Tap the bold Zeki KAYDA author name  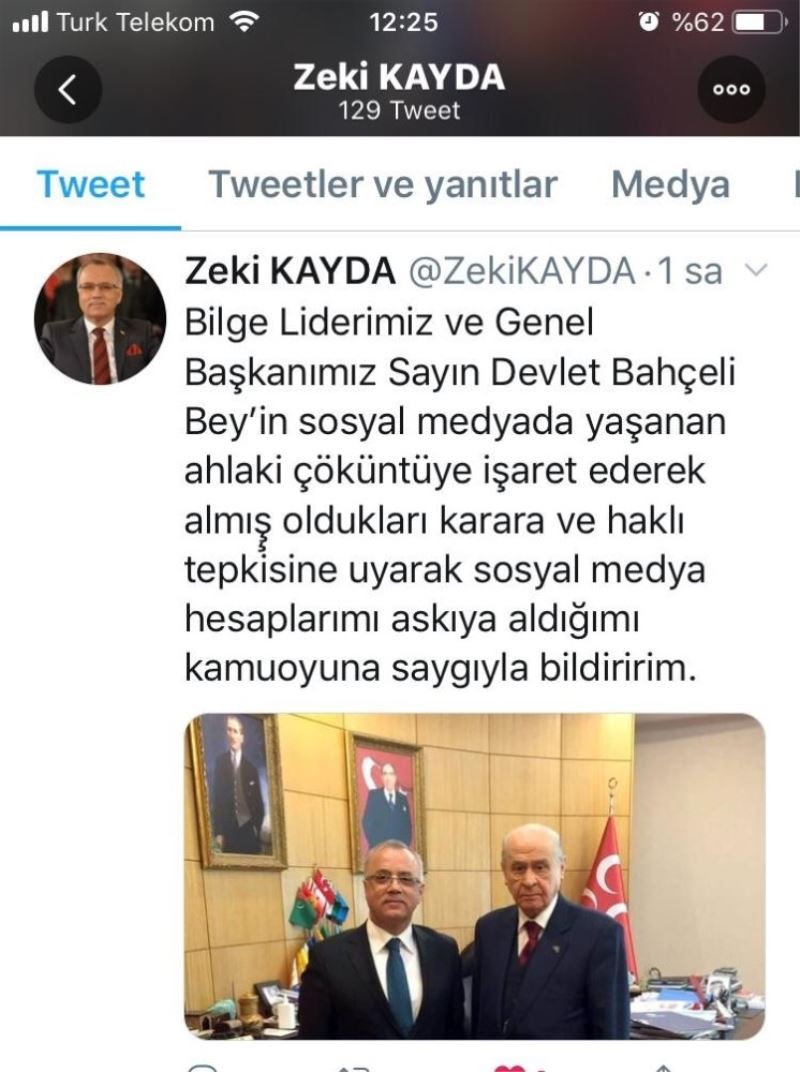click(x=290, y=270)
